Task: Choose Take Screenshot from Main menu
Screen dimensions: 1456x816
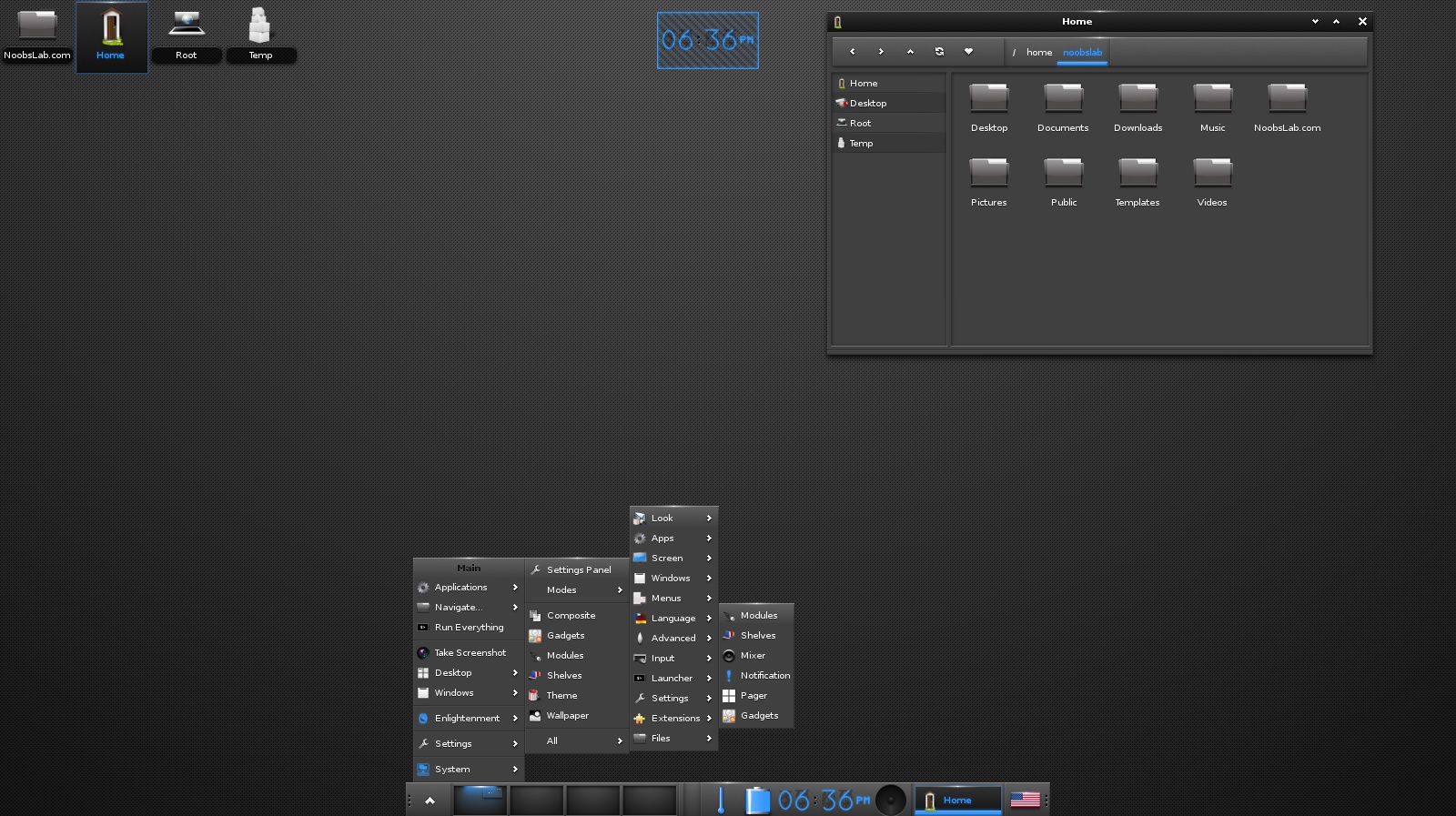Action: (x=469, y=653)
